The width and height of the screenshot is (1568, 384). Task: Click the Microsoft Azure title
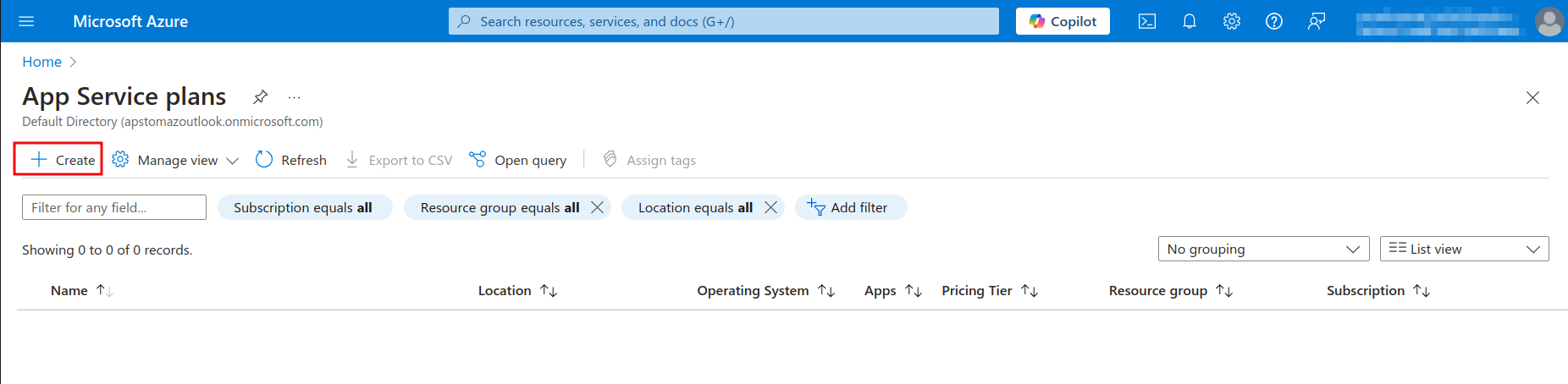point(130,21)
